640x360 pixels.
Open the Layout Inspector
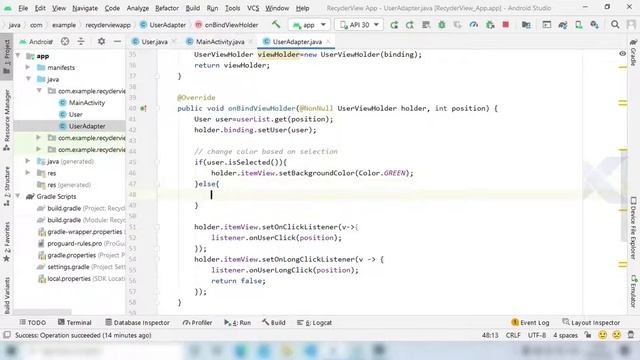pos(591,322)
